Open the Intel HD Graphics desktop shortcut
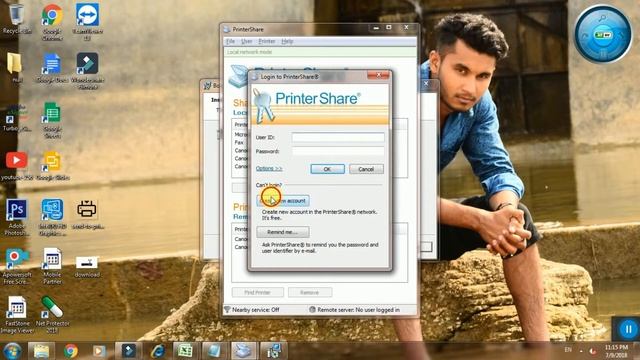The image size is (640, 360). coord(52,217)
